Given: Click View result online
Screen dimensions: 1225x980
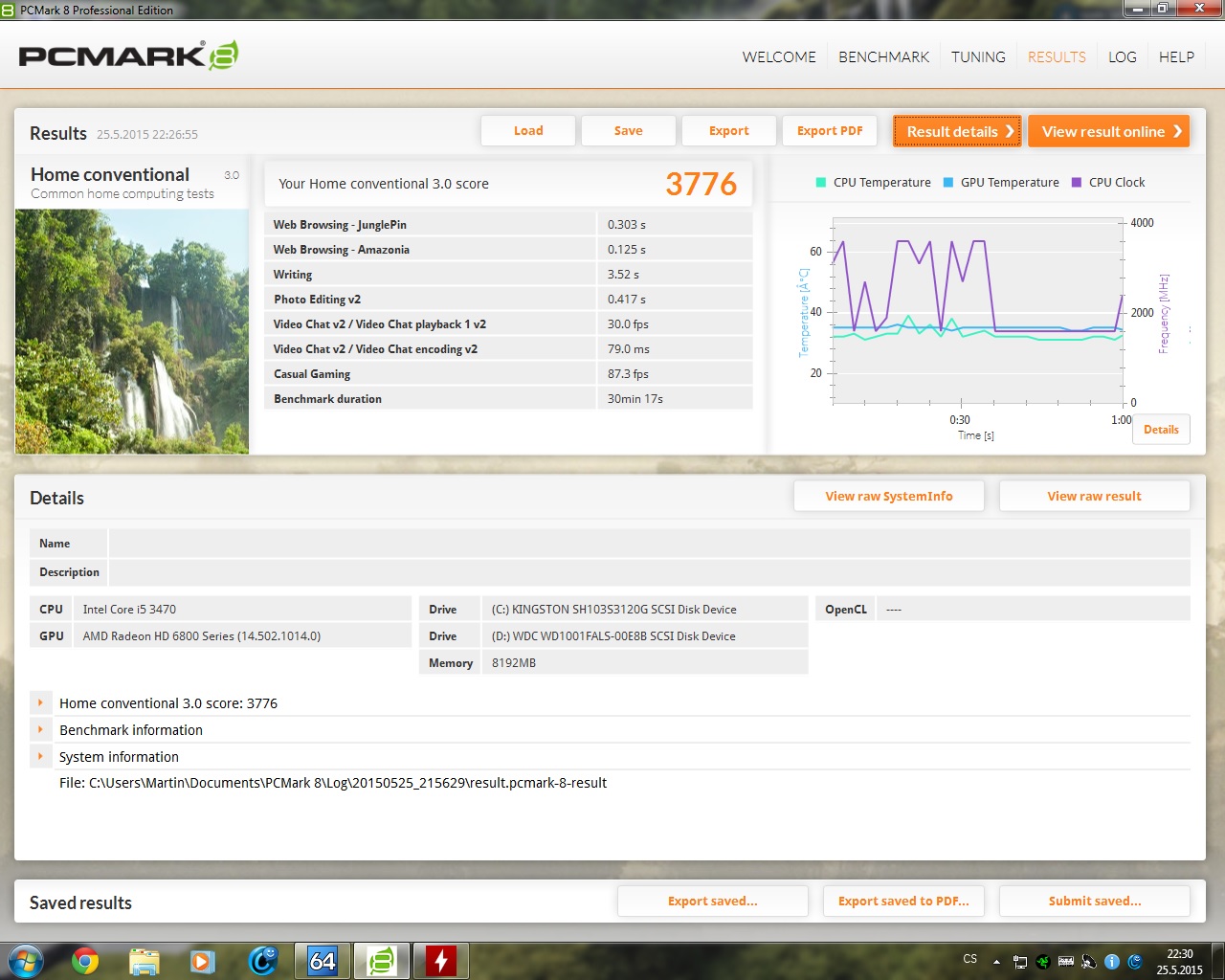Looking at the screenshot, I should 1109,131.
